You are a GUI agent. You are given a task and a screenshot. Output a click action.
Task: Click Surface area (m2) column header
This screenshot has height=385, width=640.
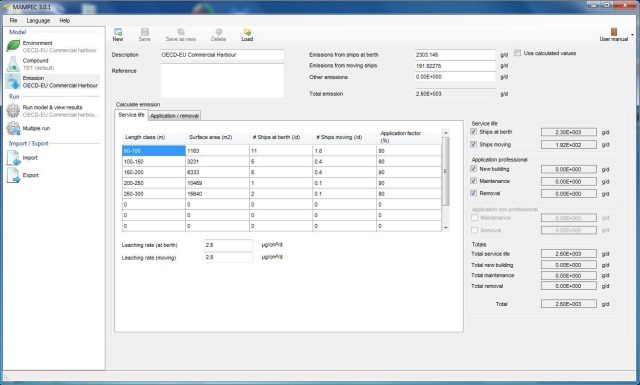[217, 137]
